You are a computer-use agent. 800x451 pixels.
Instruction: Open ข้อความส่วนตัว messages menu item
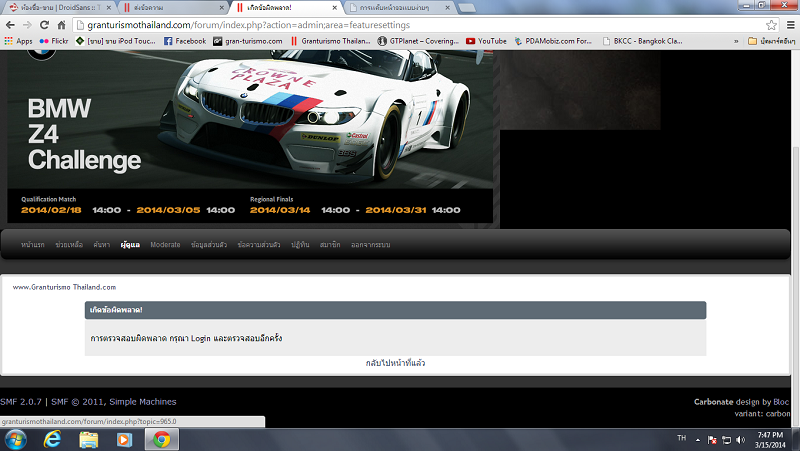pyautogui.click(x=259, y=245)
